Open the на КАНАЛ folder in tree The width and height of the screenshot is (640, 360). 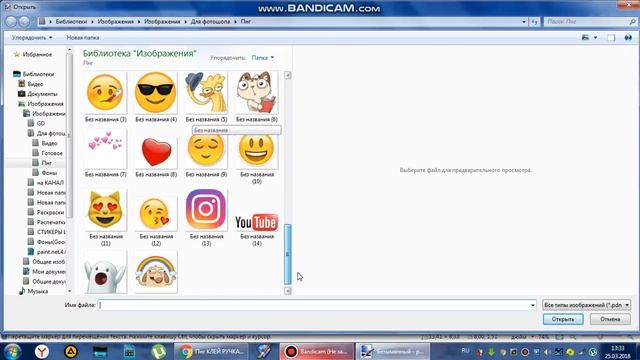[x=50, y=183]
